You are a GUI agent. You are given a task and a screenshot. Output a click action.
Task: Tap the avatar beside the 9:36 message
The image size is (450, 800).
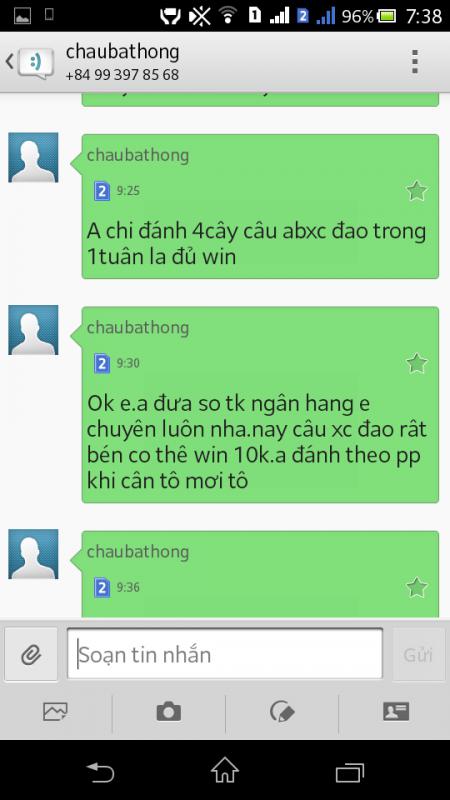pyautogui.click(x=33, y=554)
